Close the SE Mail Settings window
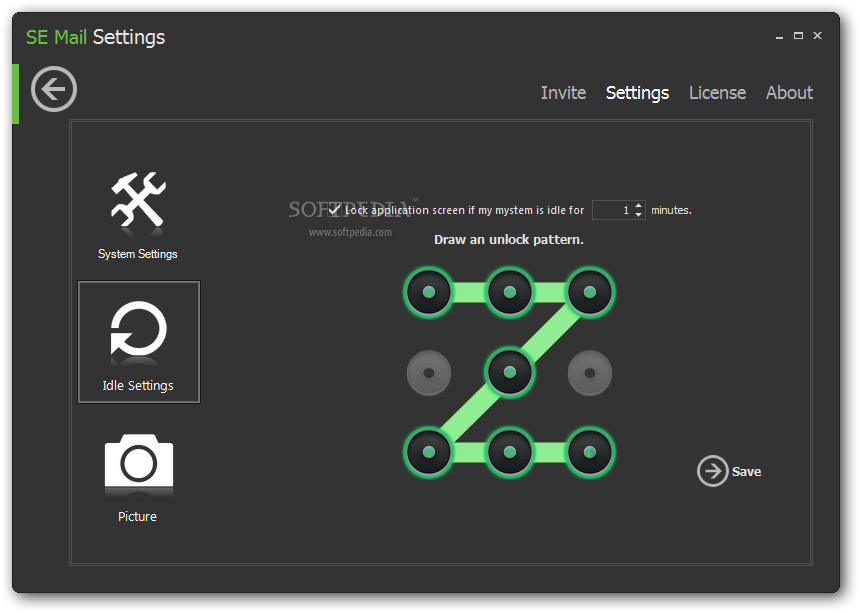The image size is (860, 613). click(817, 36)
